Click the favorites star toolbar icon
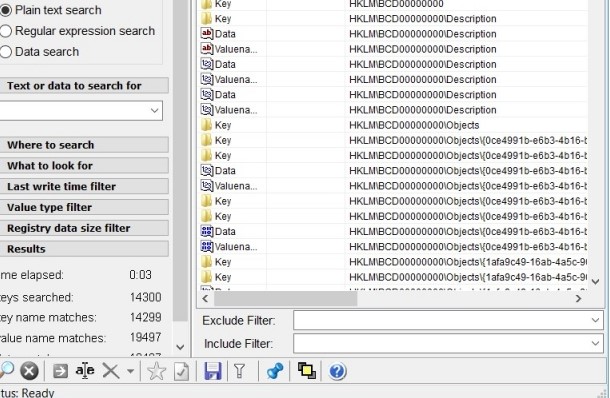Viewport: 610px width, 398px height. [x=156, y=371]
